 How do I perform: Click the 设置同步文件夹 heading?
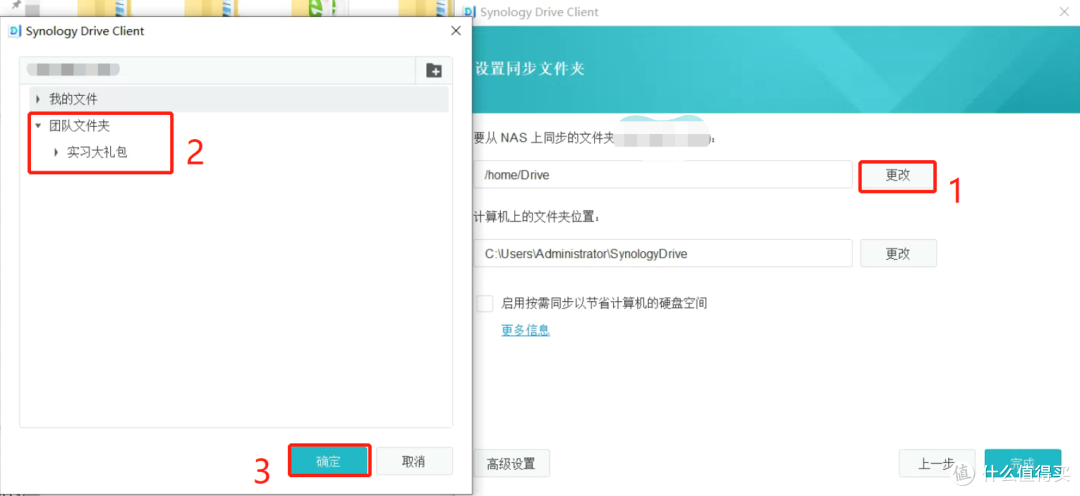pos(530,69)
